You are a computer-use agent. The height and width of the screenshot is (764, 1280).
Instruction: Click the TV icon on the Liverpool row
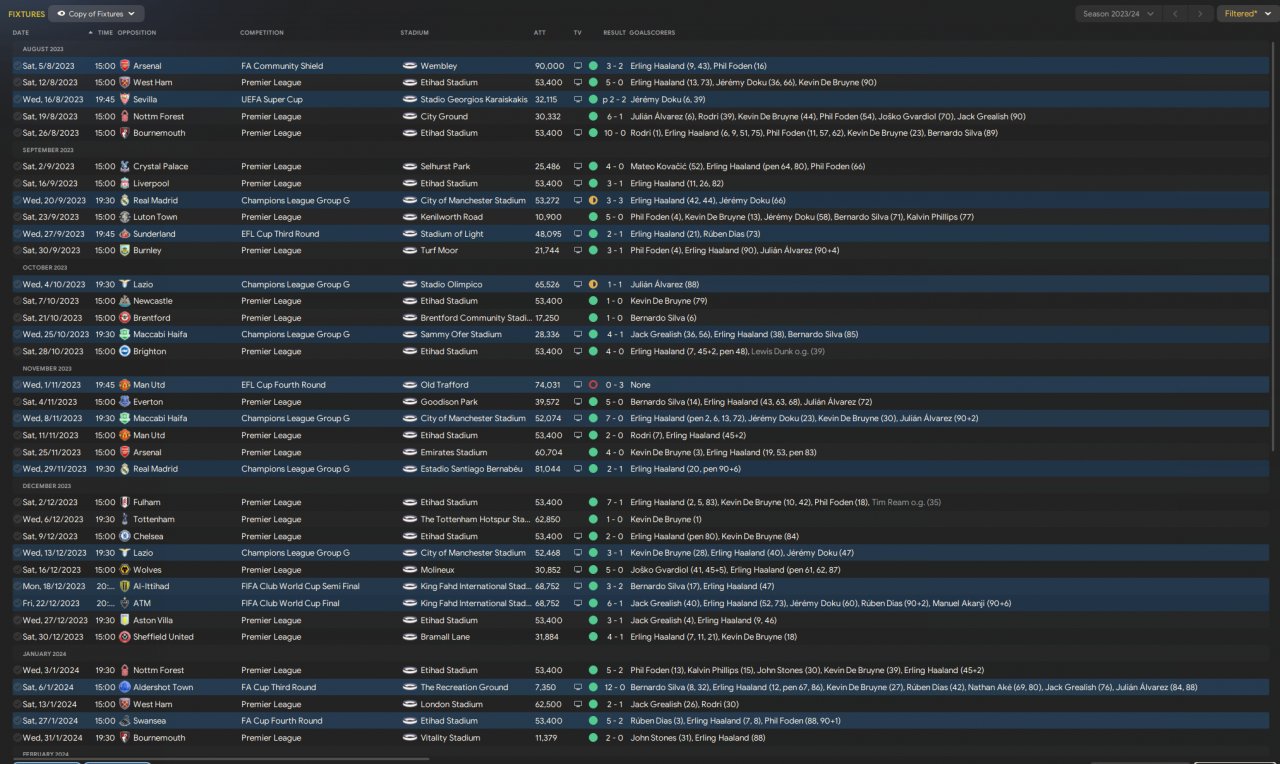click(577, 184)
